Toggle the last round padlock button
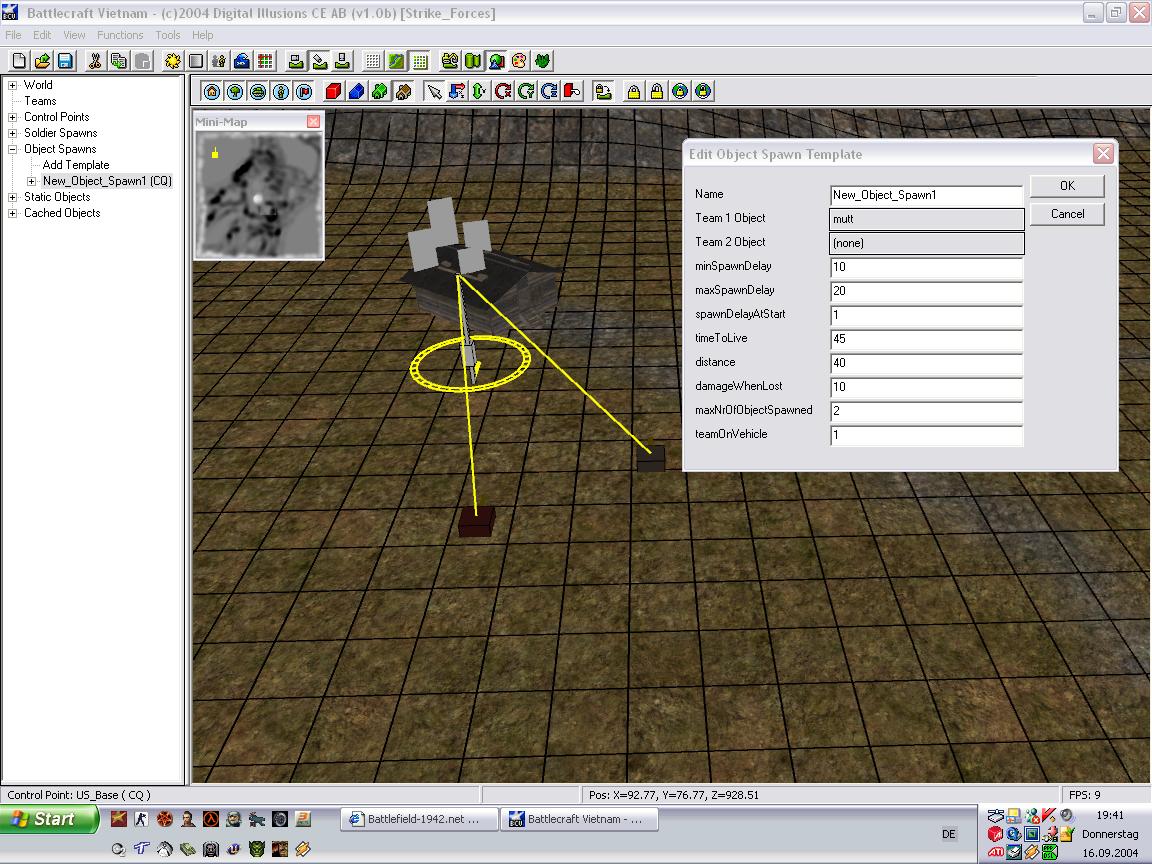 (x=703, y=91)
